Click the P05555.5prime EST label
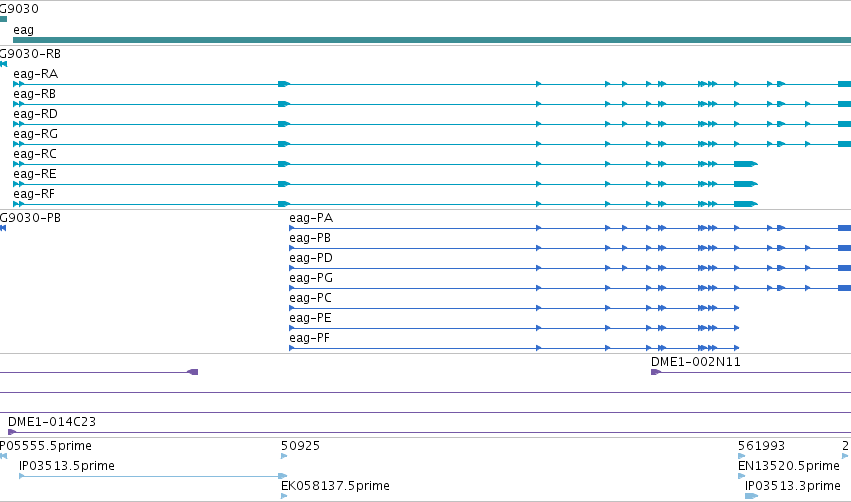 coord(46,446)
